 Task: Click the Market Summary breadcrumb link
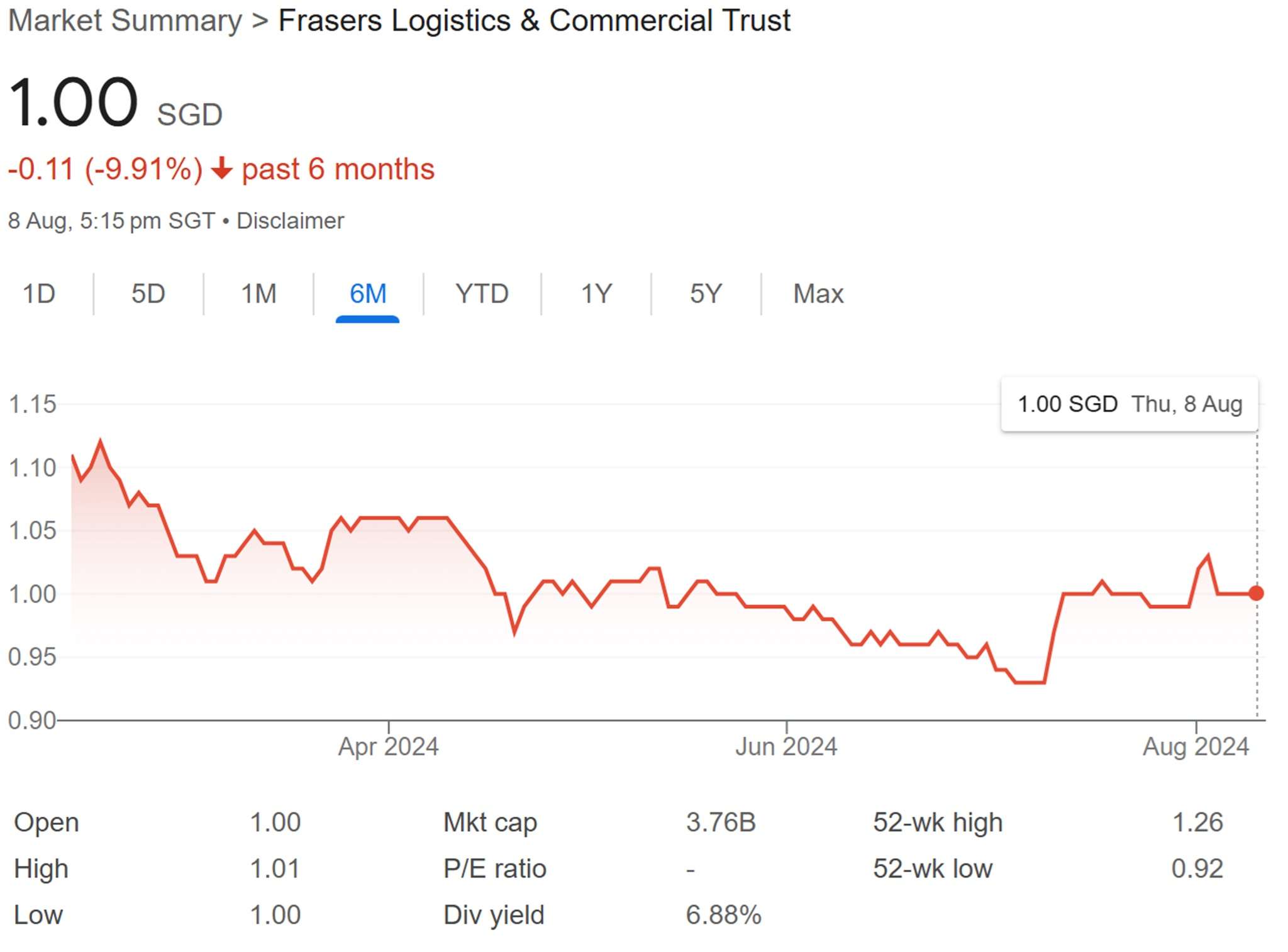[125, 21]
